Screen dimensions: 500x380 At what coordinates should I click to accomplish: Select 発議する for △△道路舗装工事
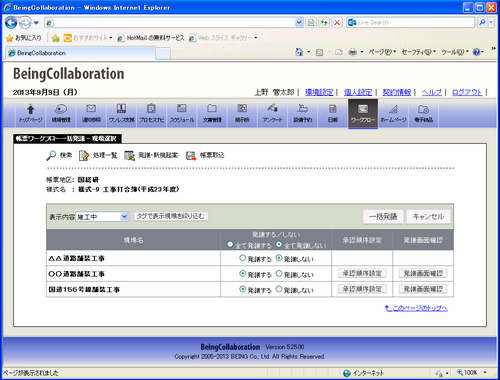243,258
